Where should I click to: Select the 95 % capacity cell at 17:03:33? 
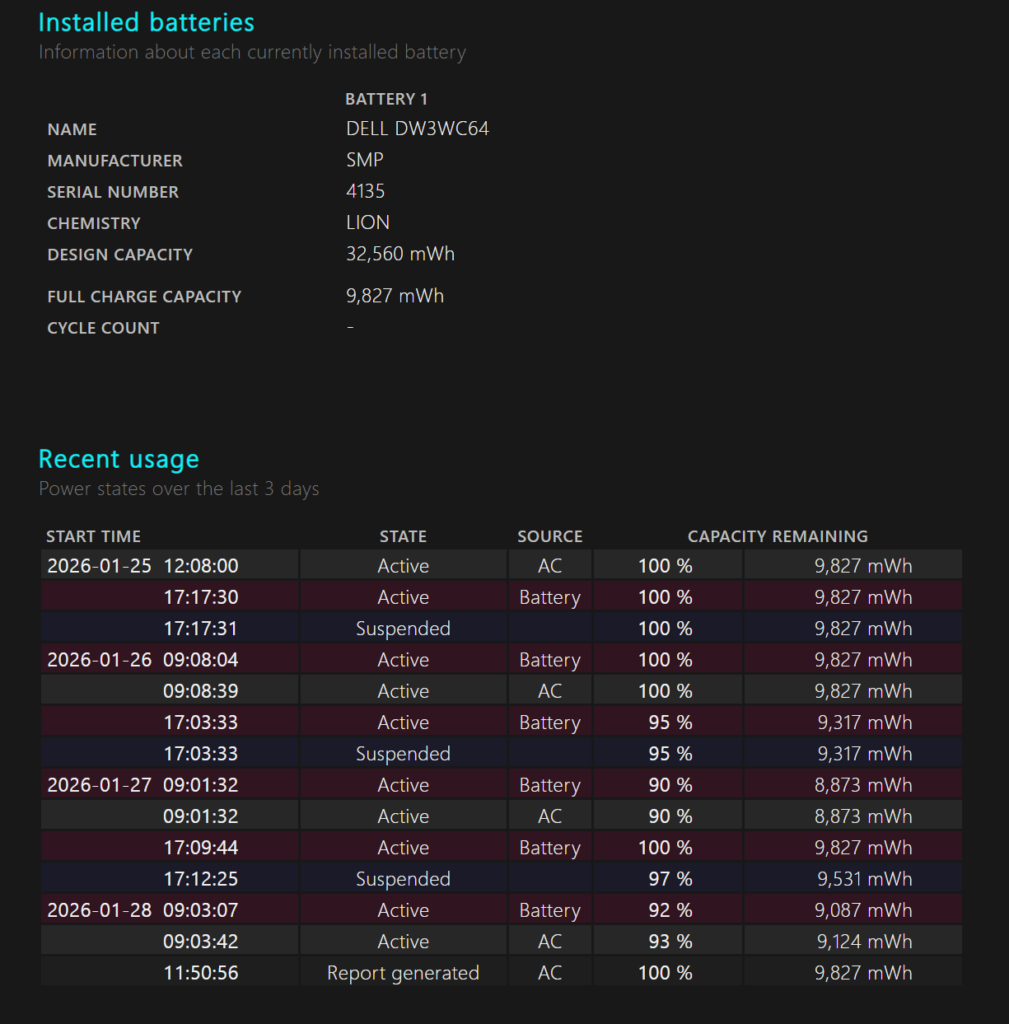[666, 722]
